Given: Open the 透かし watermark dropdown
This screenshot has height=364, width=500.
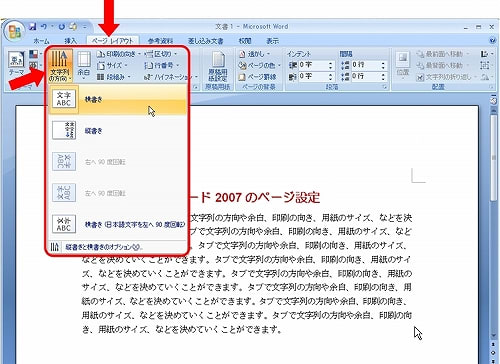Looking at the screenshot, I should pyautogui.click(x=254, y=54).
